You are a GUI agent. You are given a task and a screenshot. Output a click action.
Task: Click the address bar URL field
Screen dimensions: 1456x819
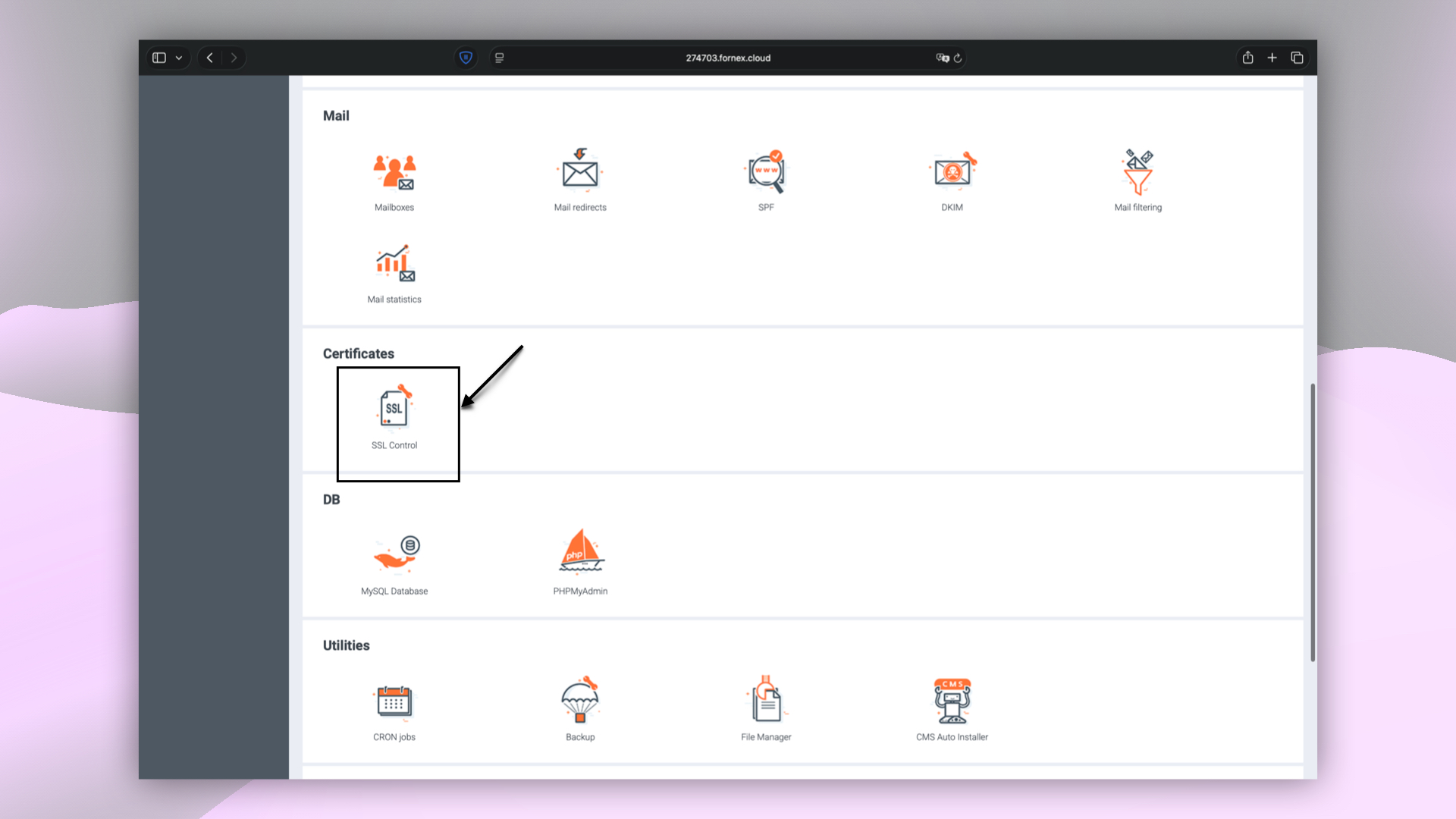(x=727, y=58)
